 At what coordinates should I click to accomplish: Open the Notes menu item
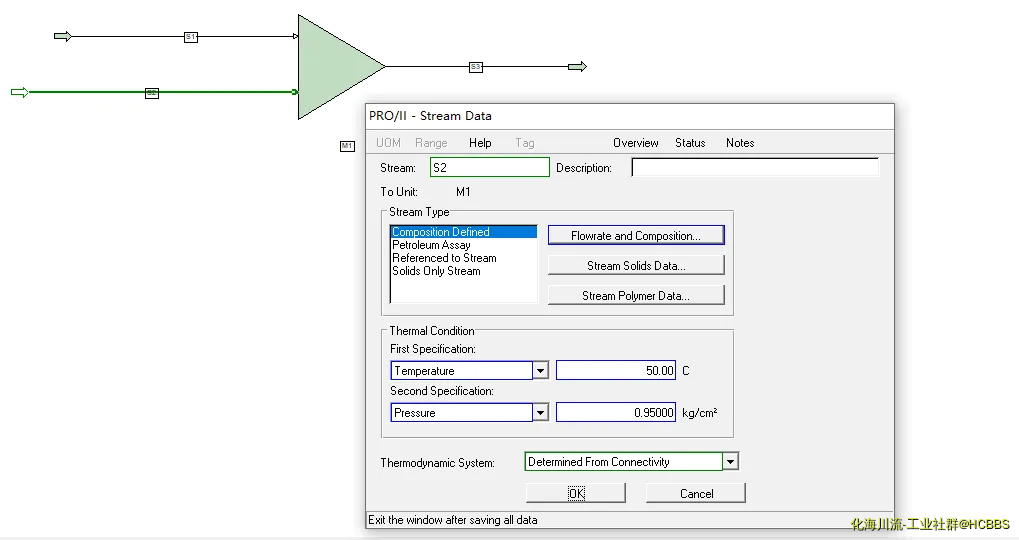coord(740,143)
